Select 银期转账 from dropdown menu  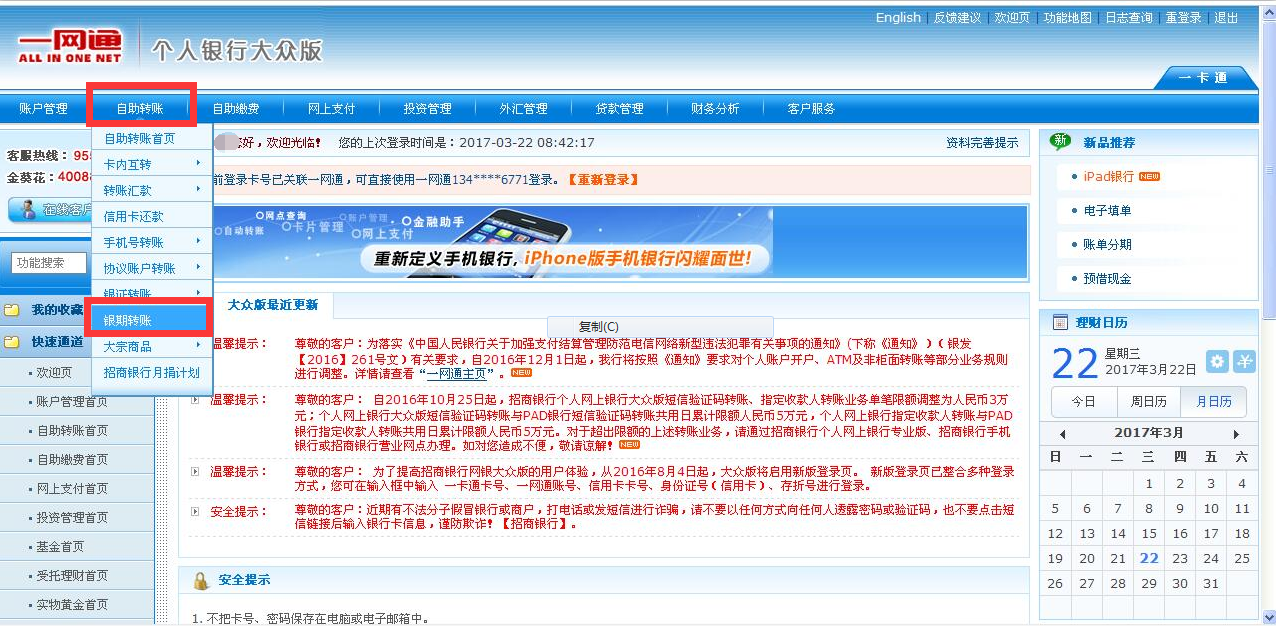tap(150, 320)
